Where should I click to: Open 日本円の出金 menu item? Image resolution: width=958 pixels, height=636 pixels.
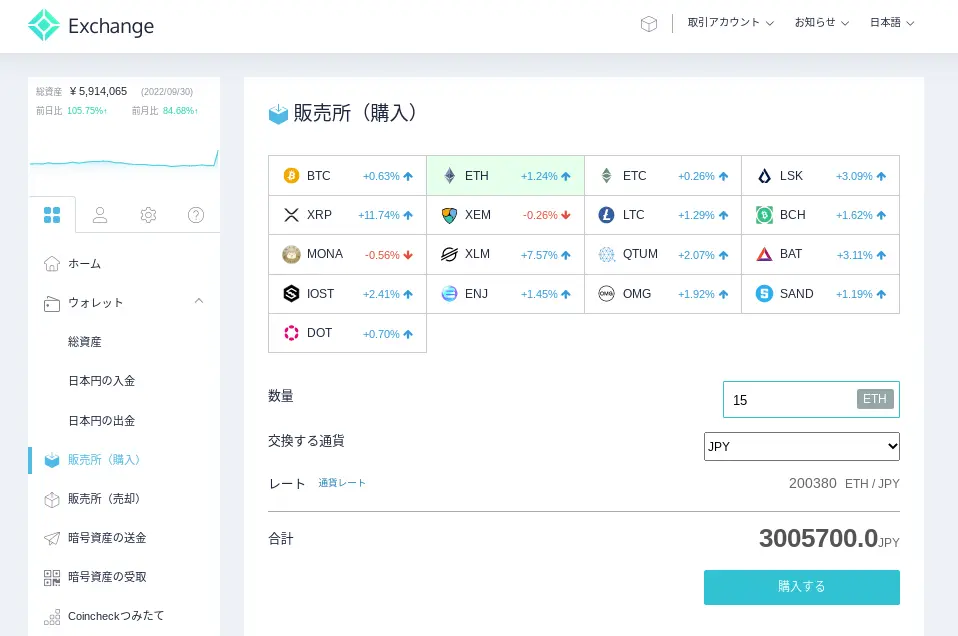coord(101,421)
